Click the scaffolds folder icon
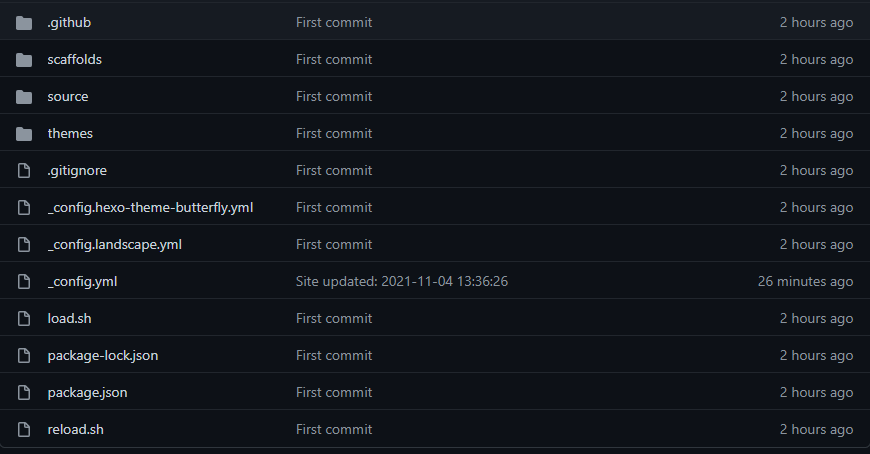The image size is (870, 454). (24, 60)
